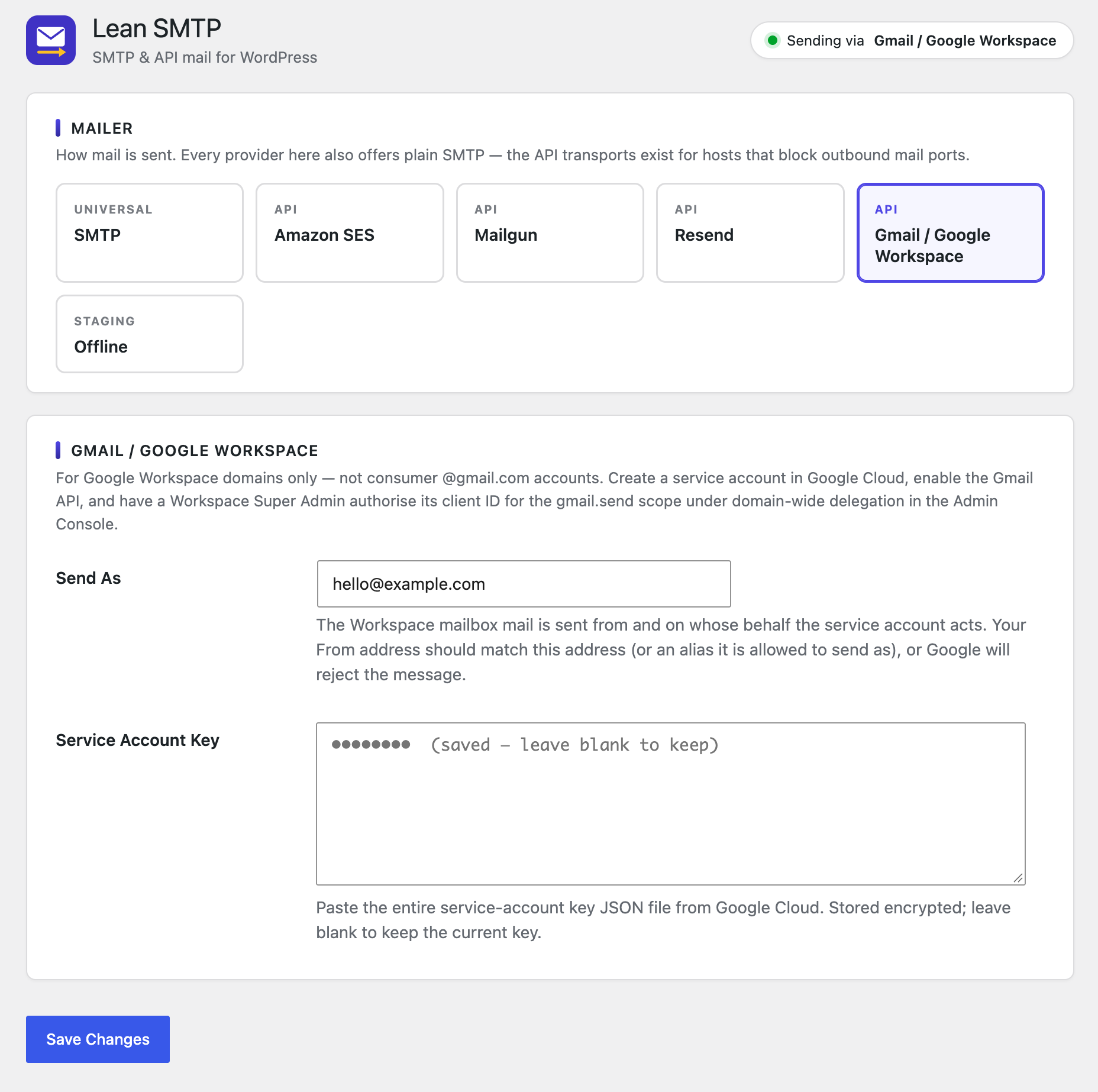This screenshot has width=1098, height=1092.
Task: Click the 'How mail is sent' description line
Action: [512, 155]
